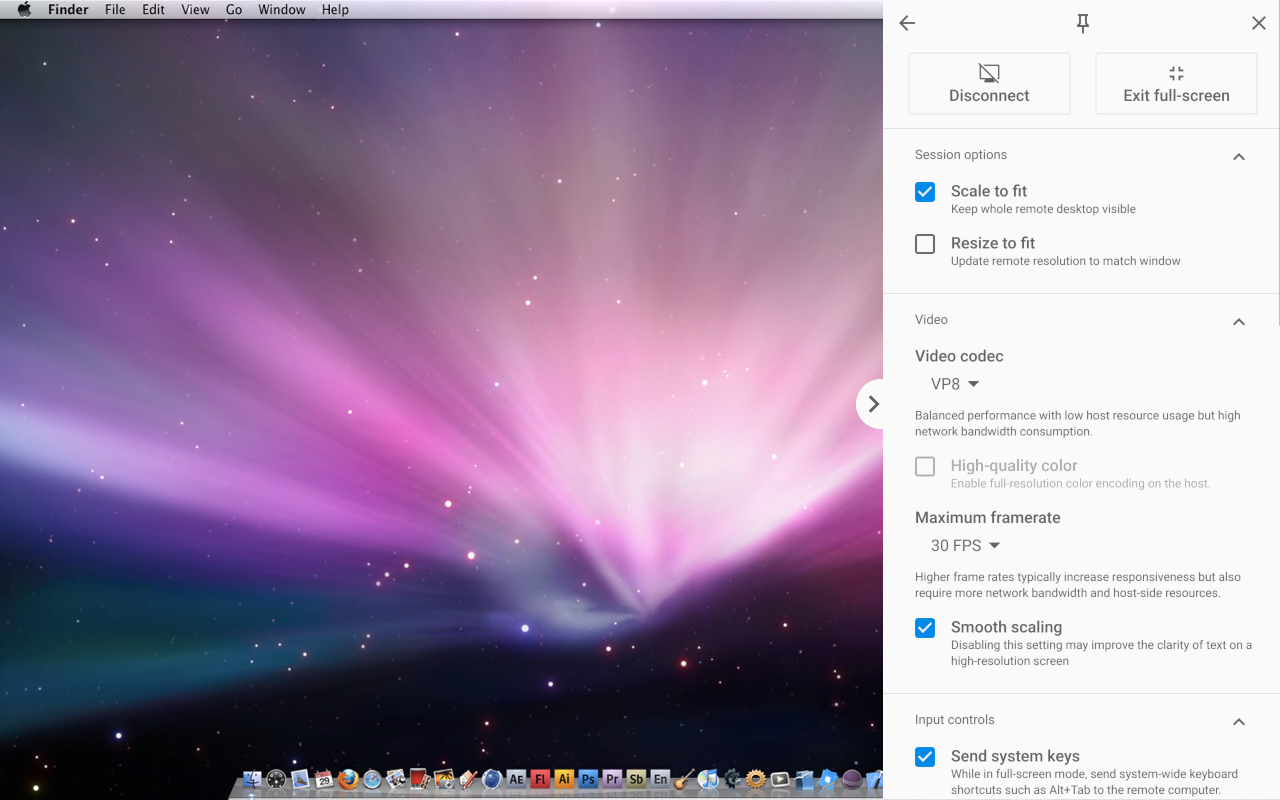Click the back arrow in the session panel
The image size is (1280, 800).
point(906,23)
